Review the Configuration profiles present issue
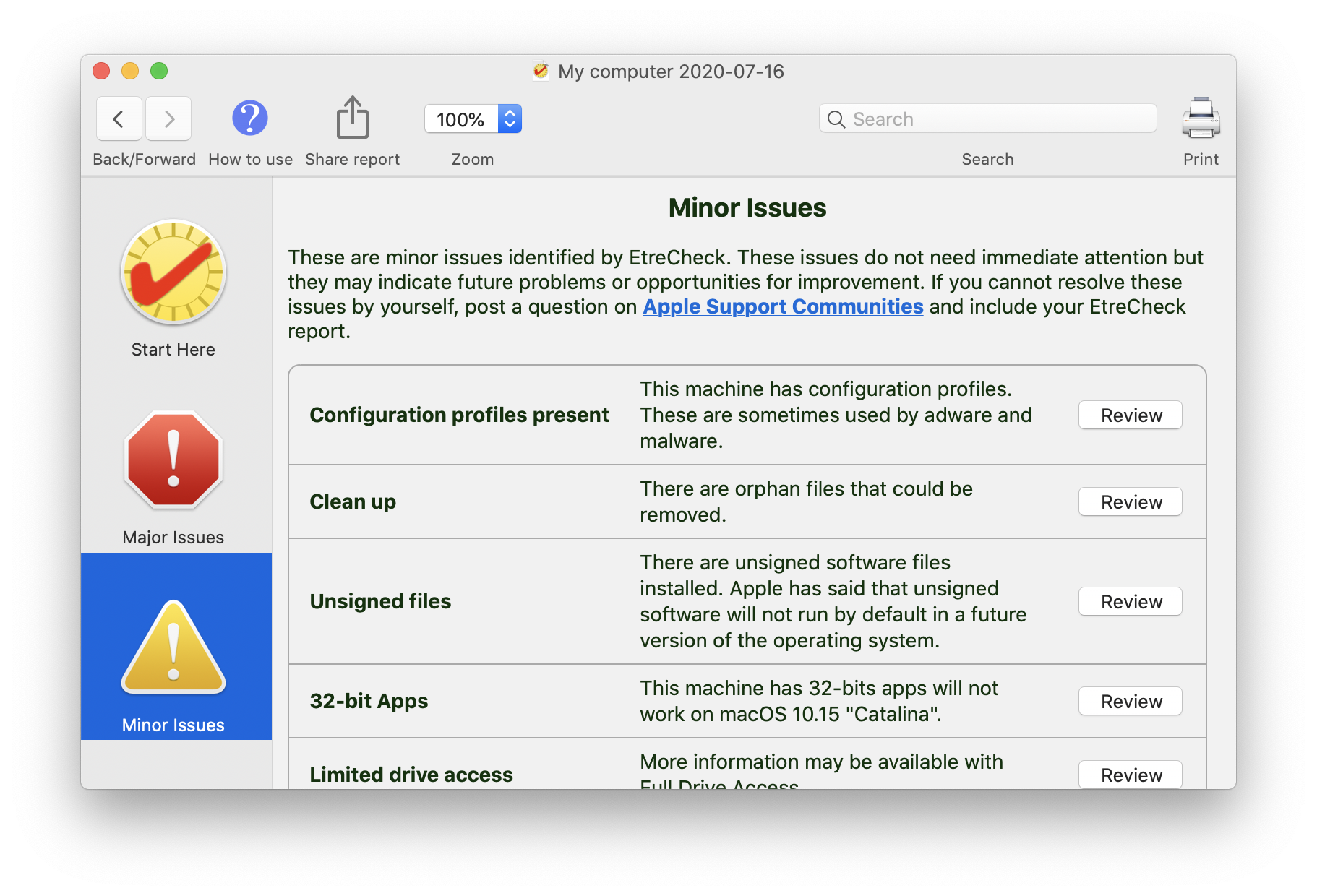Image resolution: width=1317 pixels, height=896 pixels. 1131,415
